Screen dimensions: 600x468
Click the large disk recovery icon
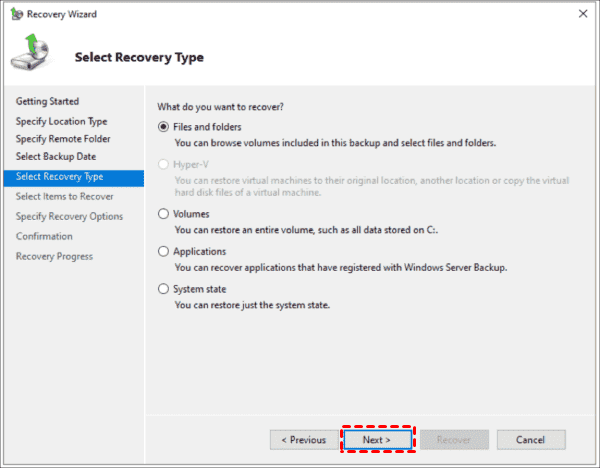tap(31, 52)
